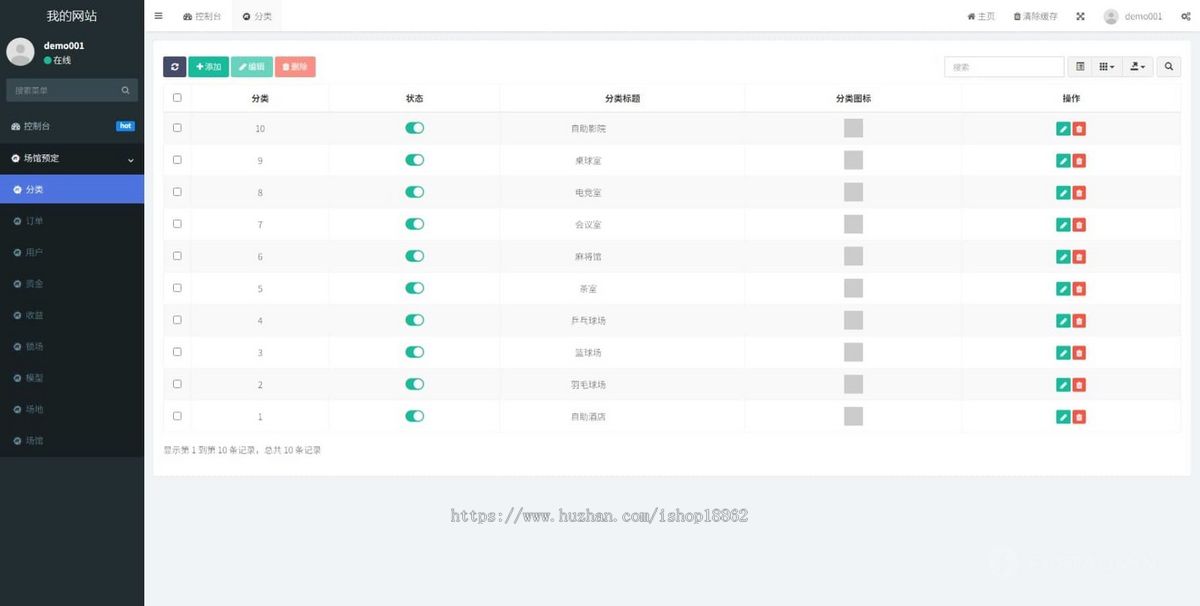Check the checkbox for row 10
This screenshot has height=606, width=1200.
[177, 128]
